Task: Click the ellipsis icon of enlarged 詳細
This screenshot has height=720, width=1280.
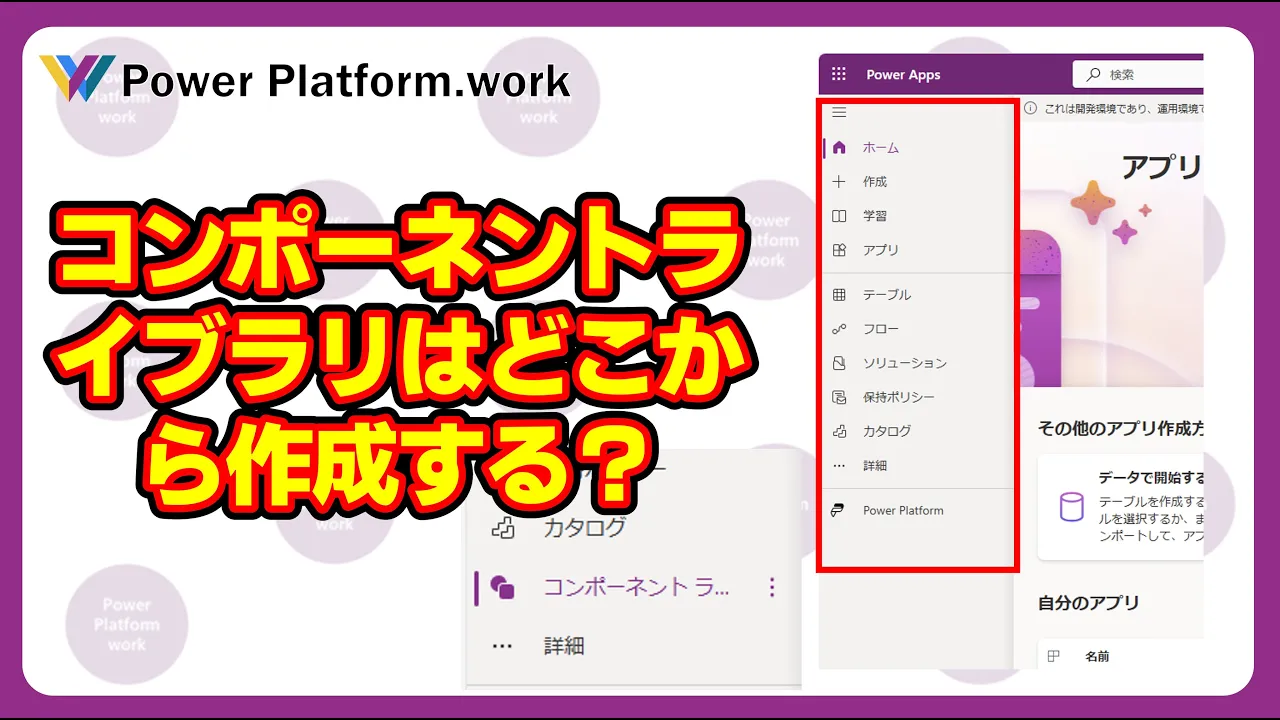Action: 503,646
